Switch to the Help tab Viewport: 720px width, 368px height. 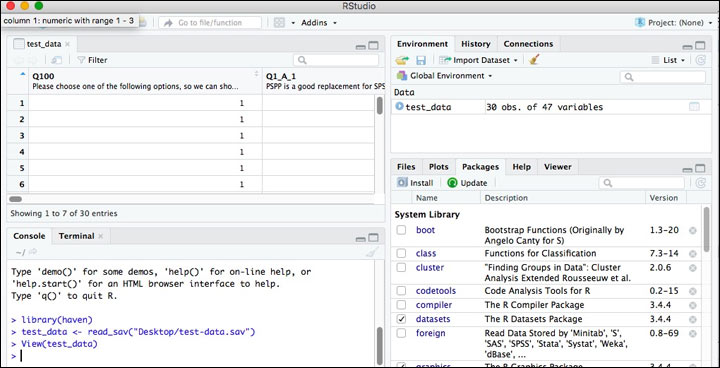(522, 167)
